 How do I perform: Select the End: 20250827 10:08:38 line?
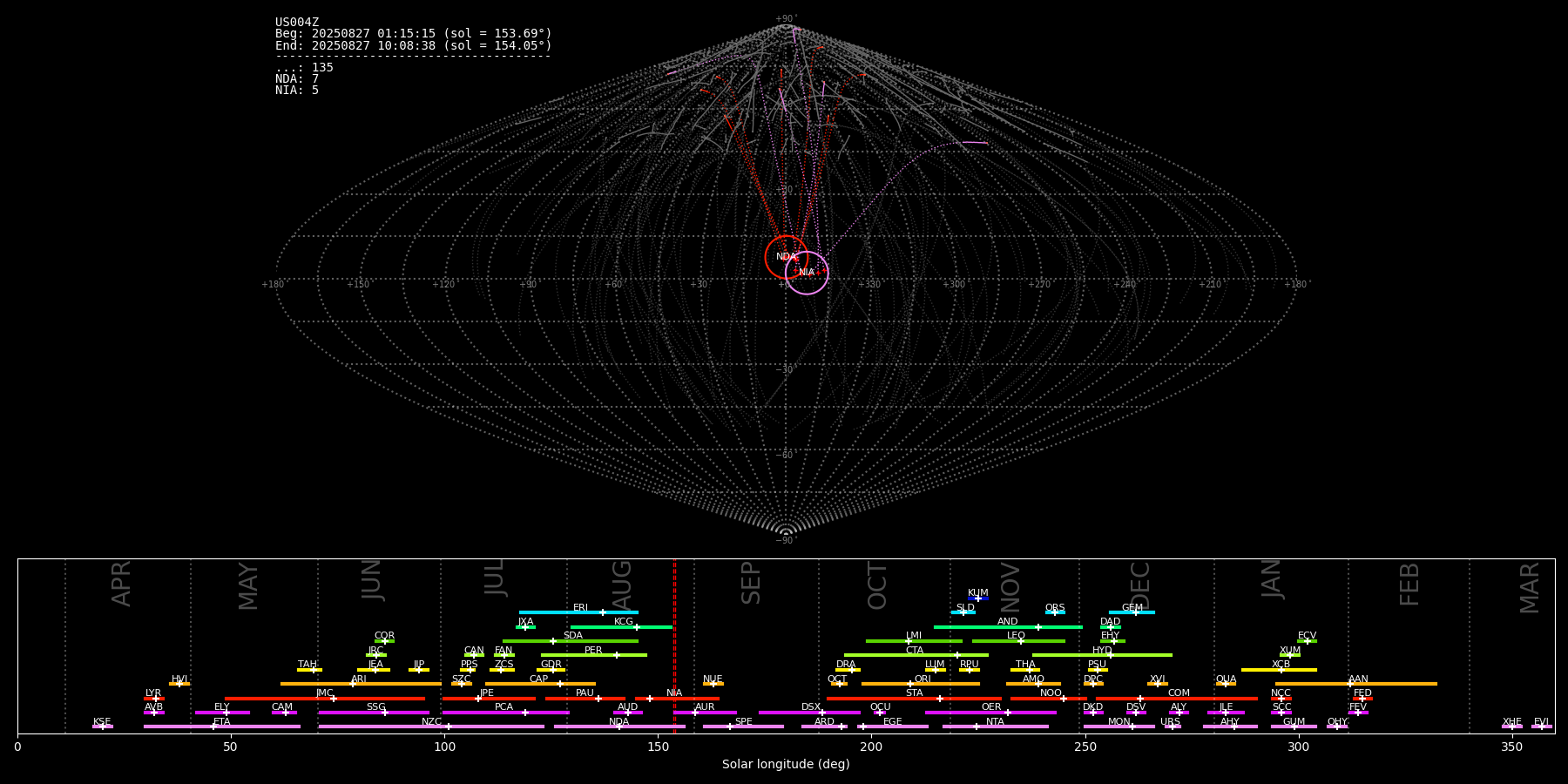[414, 45]
